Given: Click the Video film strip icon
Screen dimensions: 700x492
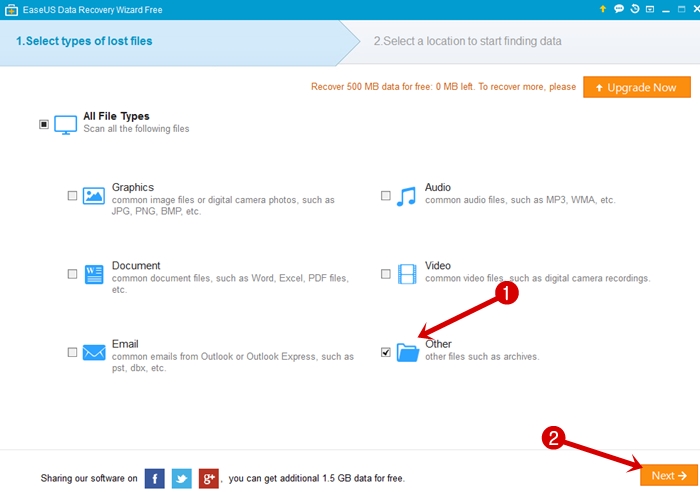Looking at the screenshot, I should coord(407,274).
